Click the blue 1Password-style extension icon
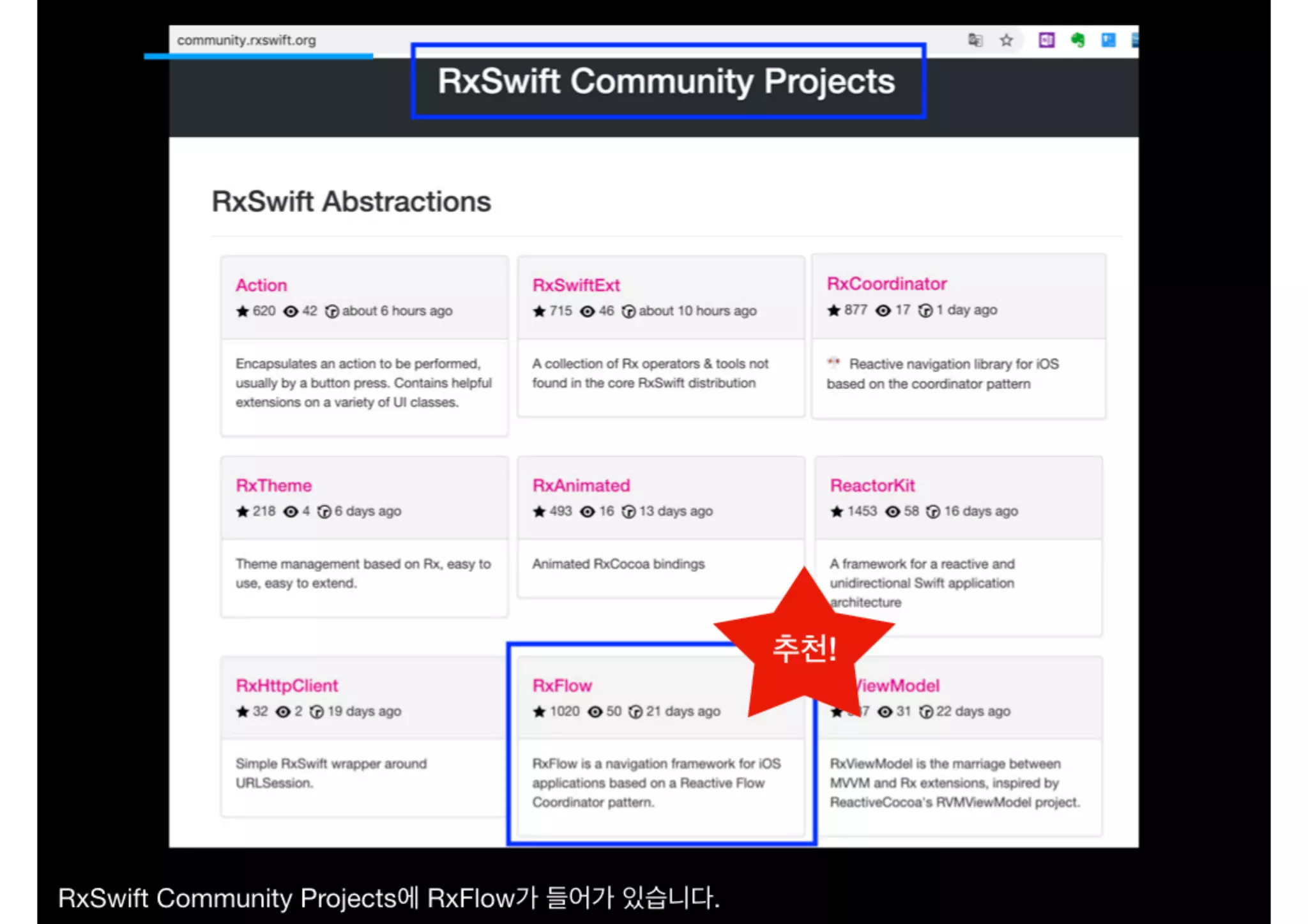Viewport: 1308px width, 924px height. click(x=1109, y=40)
